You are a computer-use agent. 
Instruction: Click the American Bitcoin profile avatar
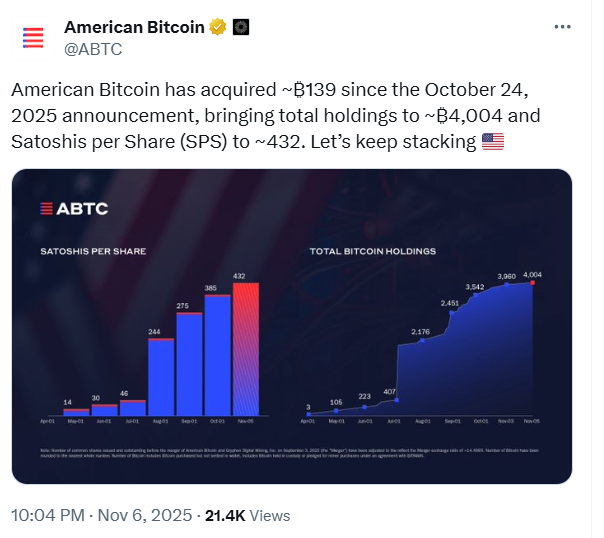click(x=34, y=38)
